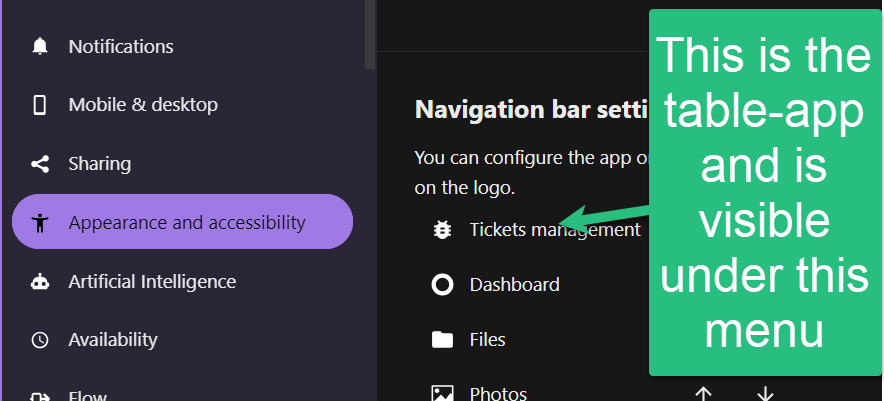This screenshot has width=884, height=401.
Task: Select the Appearance and accessibility label
Action: [187, 222]
